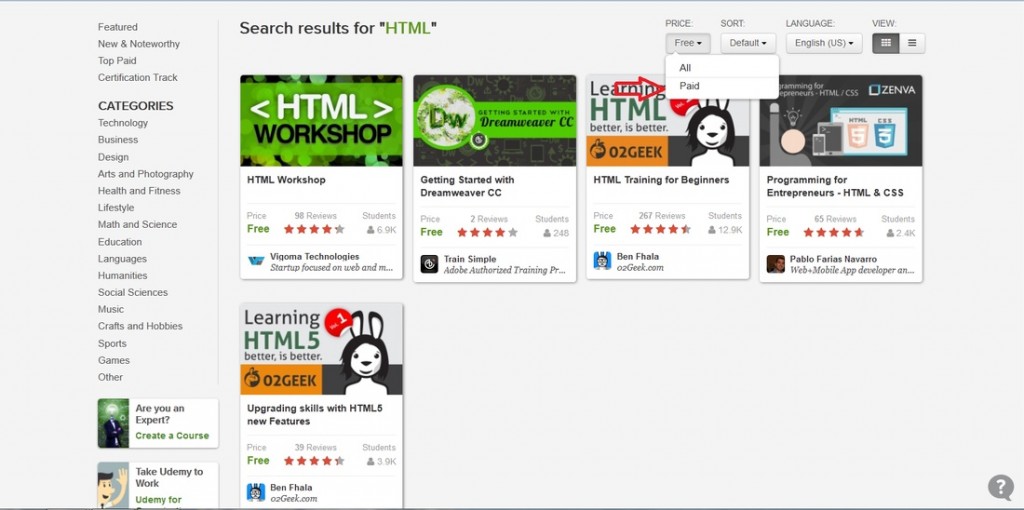Open Upgrading skills with HTML5 new Features title
The image size is (1024, 510).
click(315, 415)
